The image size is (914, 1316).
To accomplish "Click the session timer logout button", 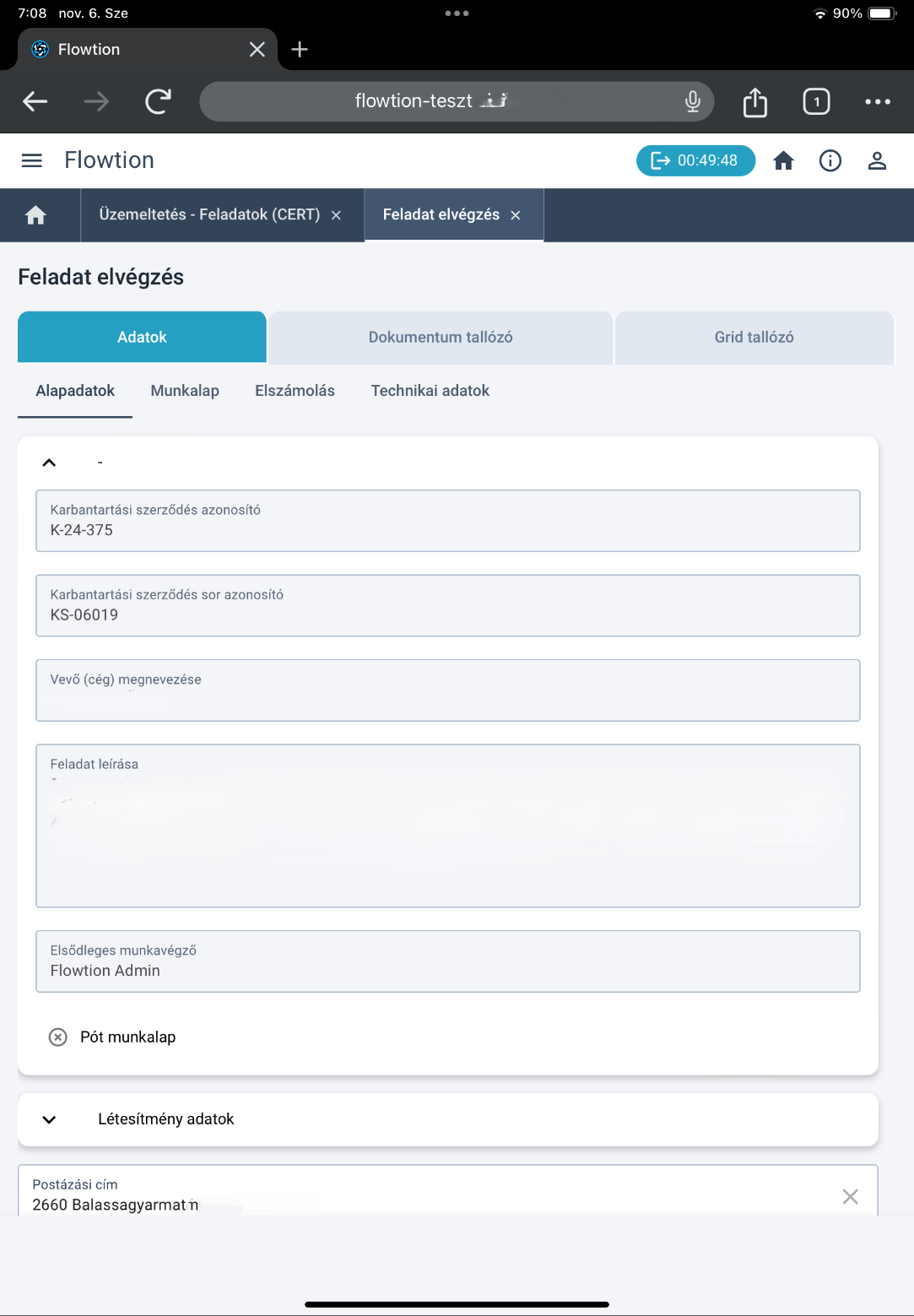I will (x=695, y=160).
